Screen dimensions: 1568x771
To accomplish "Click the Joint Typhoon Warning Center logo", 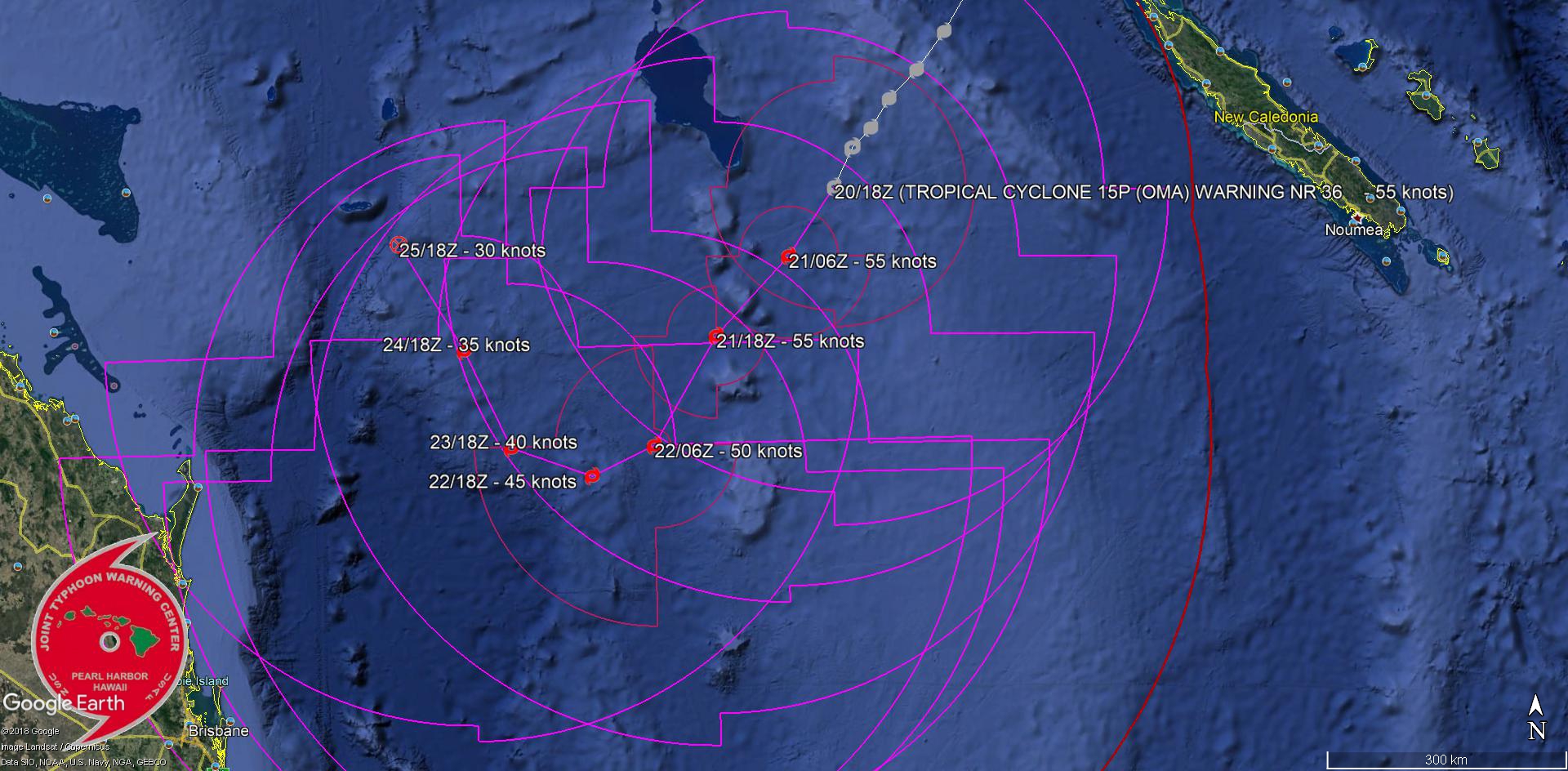I will (108, 644).
